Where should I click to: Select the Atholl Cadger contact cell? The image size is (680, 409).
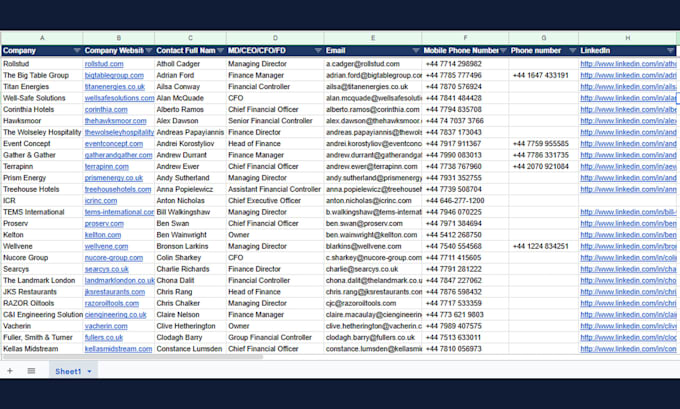click(x=190, y=64)
